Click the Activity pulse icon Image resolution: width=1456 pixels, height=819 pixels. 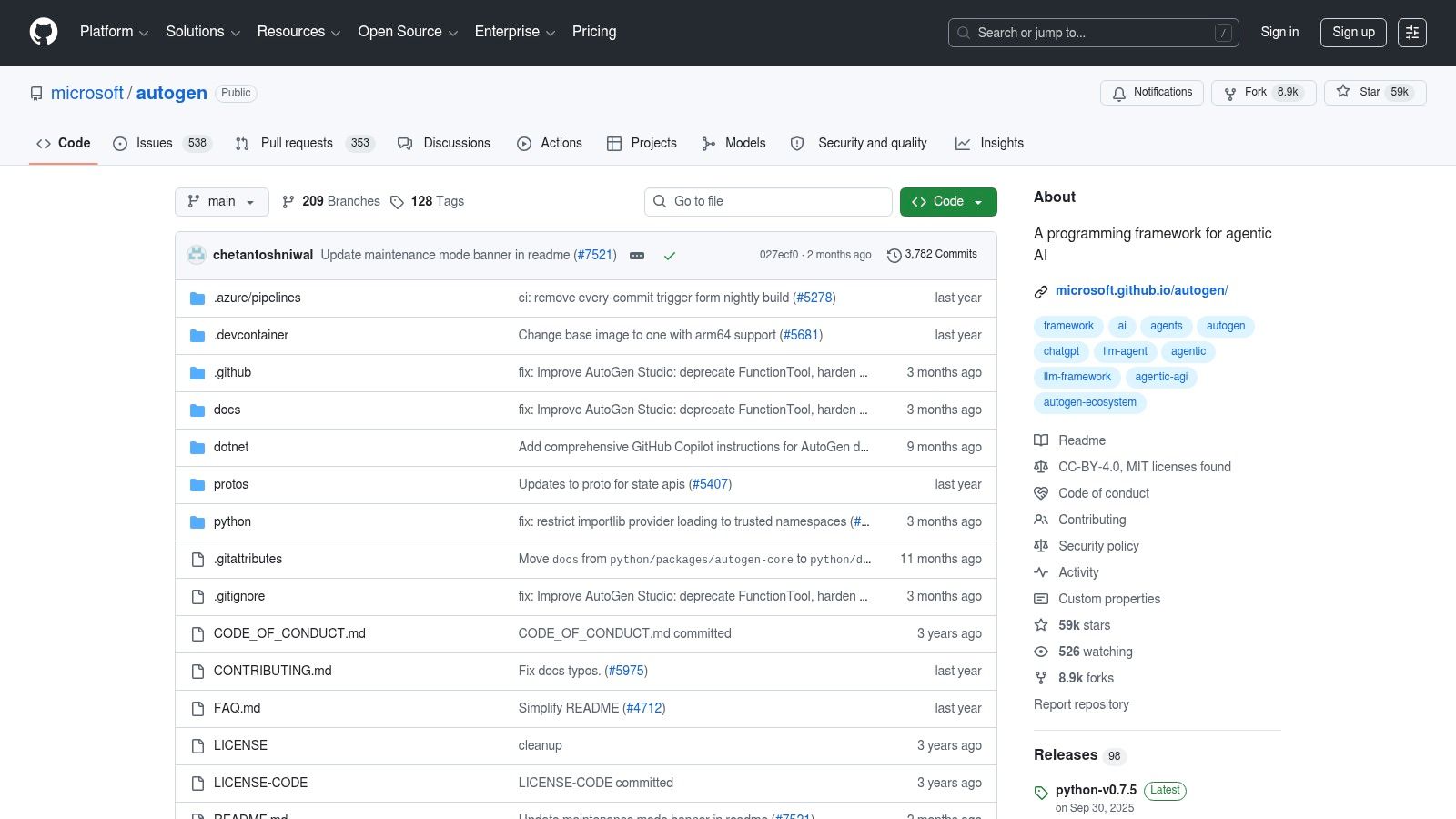click(1041, 572)
